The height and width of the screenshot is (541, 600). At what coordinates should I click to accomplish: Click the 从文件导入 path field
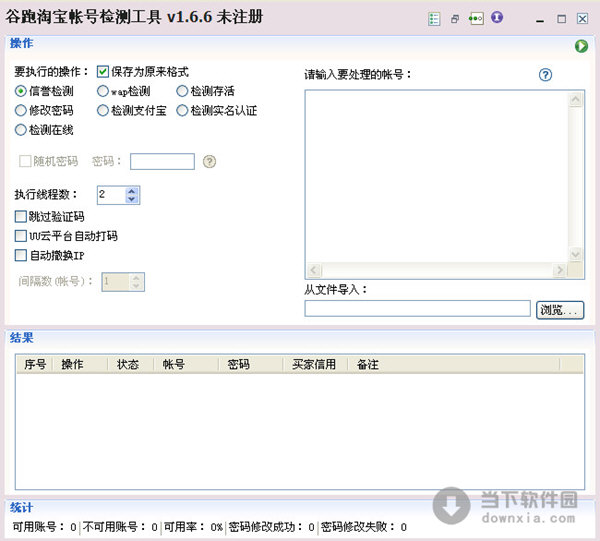click(417, 308)
